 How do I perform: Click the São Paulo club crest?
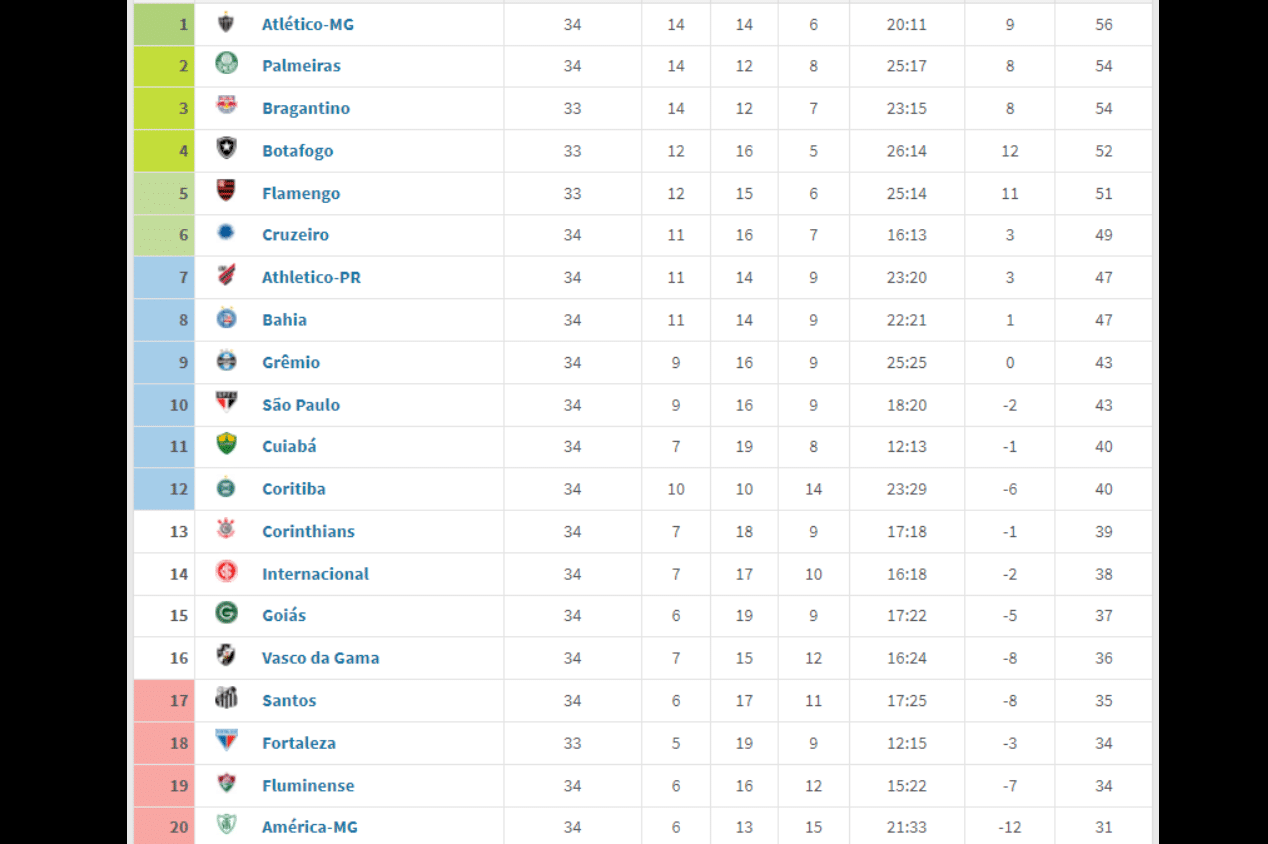coord(226,404)
